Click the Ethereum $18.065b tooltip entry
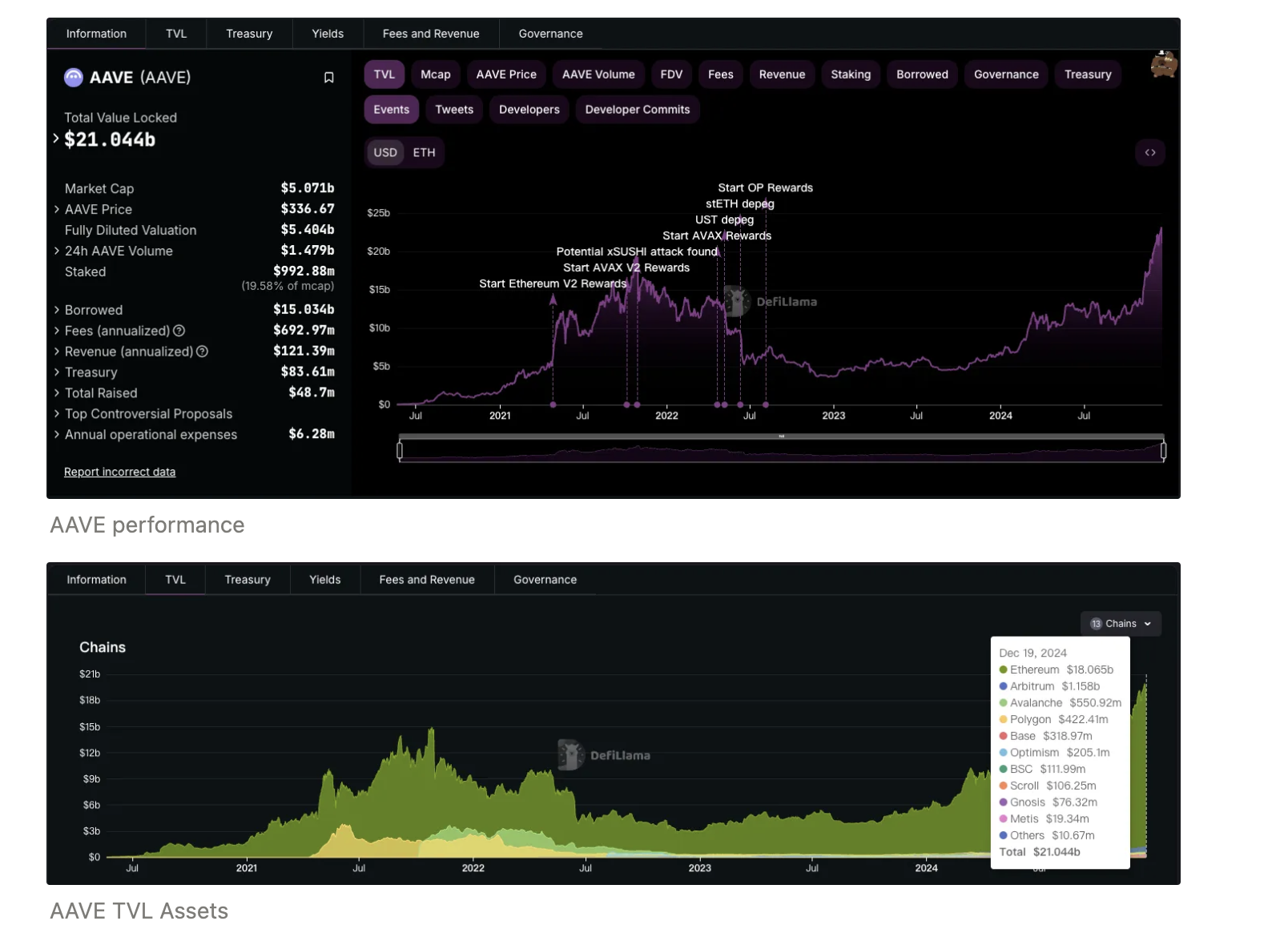Screen dimensions: 1288x937 click(1057, 670)
